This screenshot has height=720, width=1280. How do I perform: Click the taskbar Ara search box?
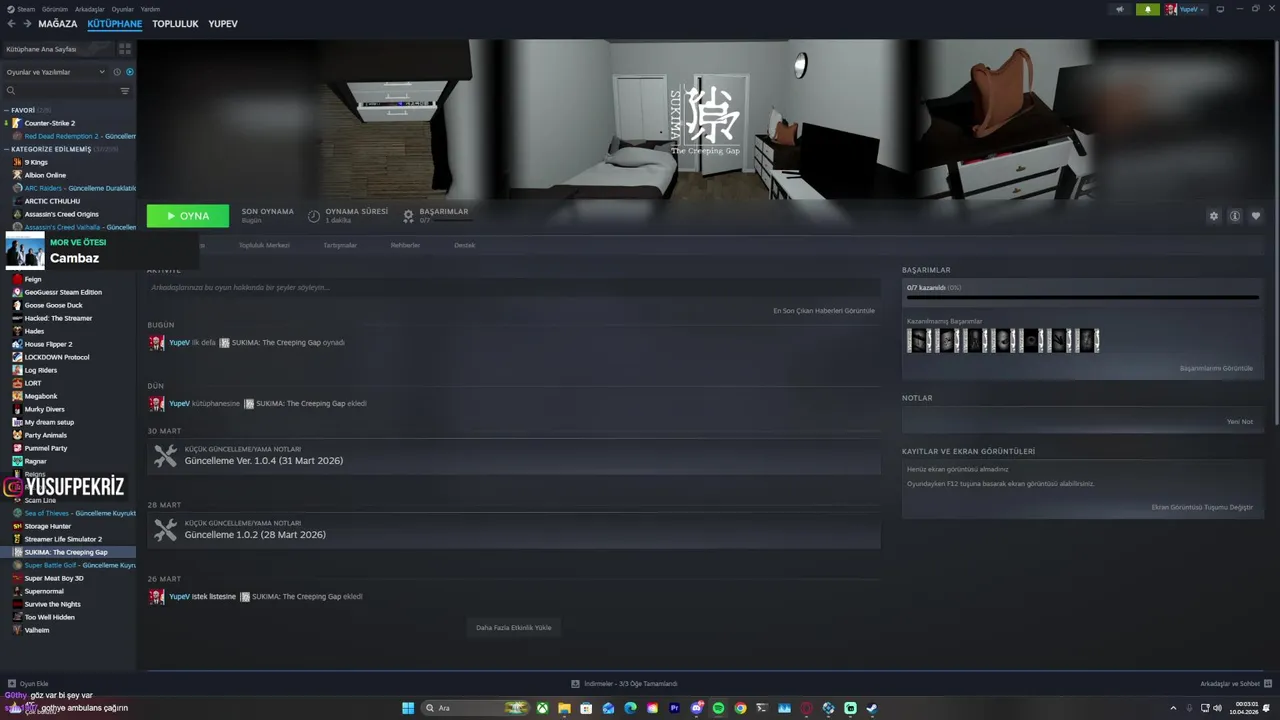click(x=477, y=708)
